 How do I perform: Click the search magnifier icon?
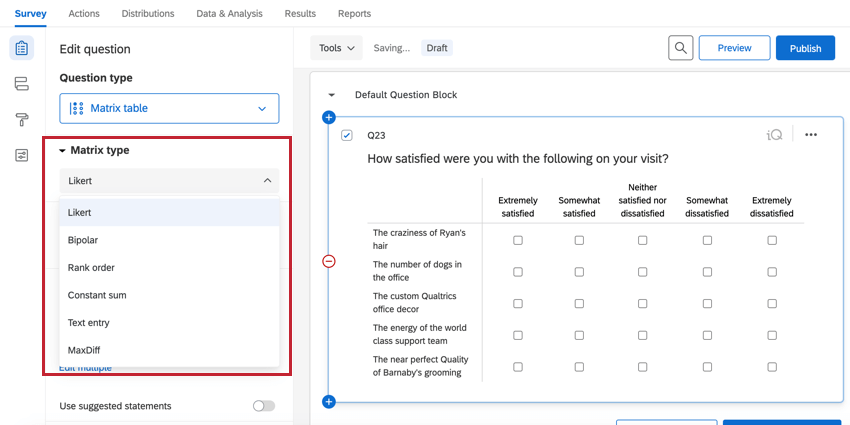pyautogui.click(x=680, y=48)
